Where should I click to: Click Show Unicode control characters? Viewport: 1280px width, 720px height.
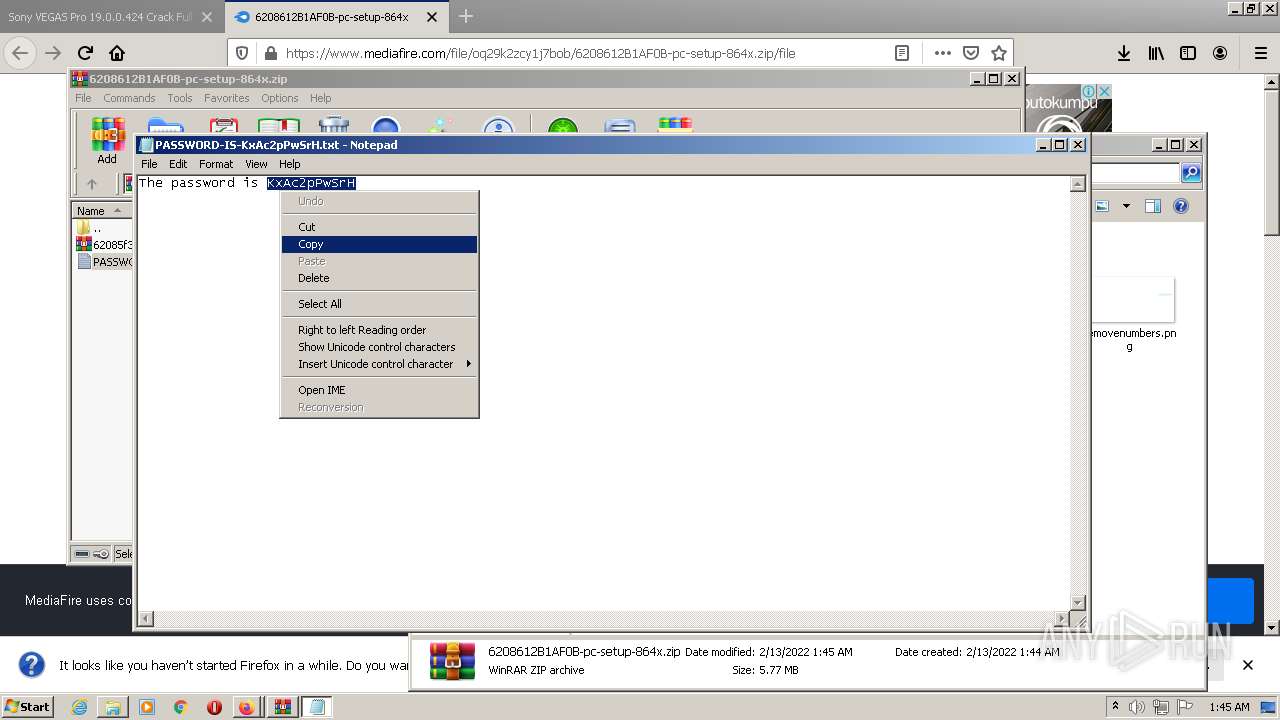tap(379, 347)
